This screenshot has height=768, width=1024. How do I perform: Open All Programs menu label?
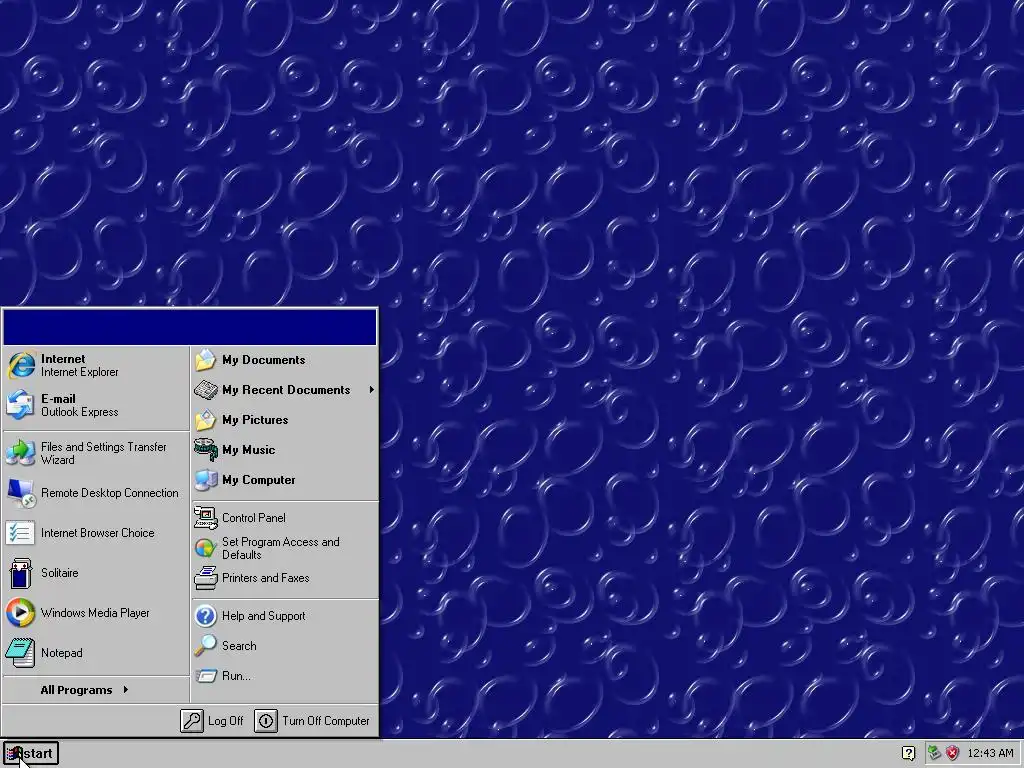coord(76,690)
